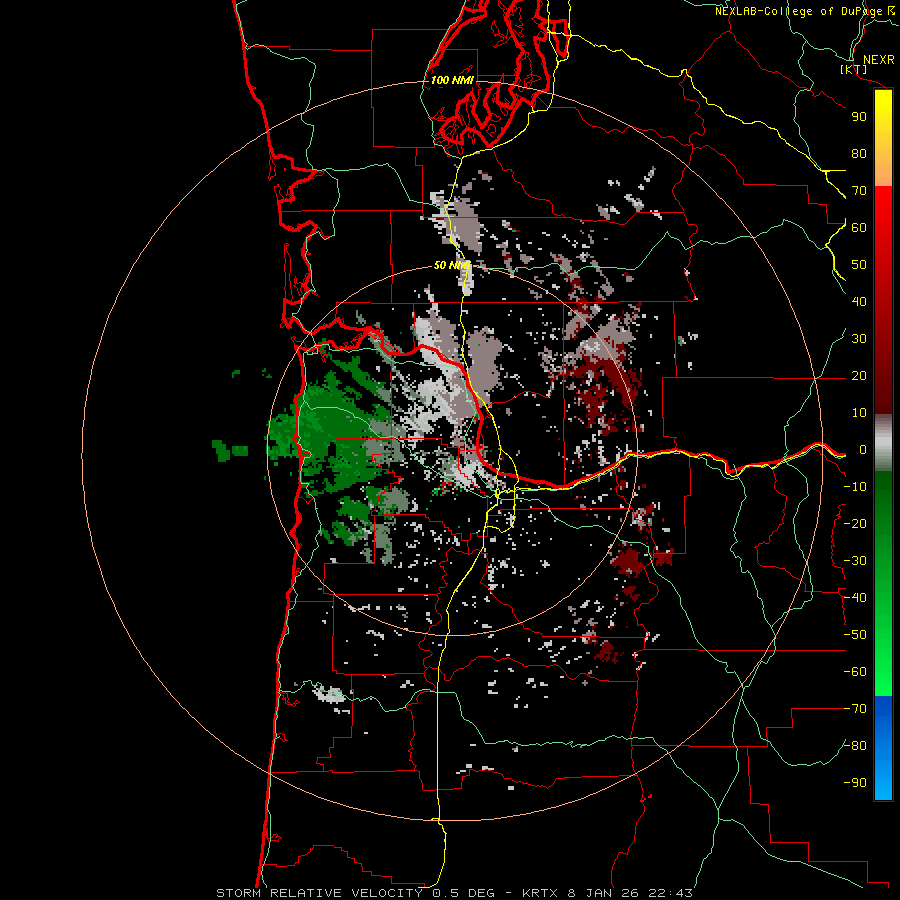Click the 100 NMI range ring label

click(452, 80)
